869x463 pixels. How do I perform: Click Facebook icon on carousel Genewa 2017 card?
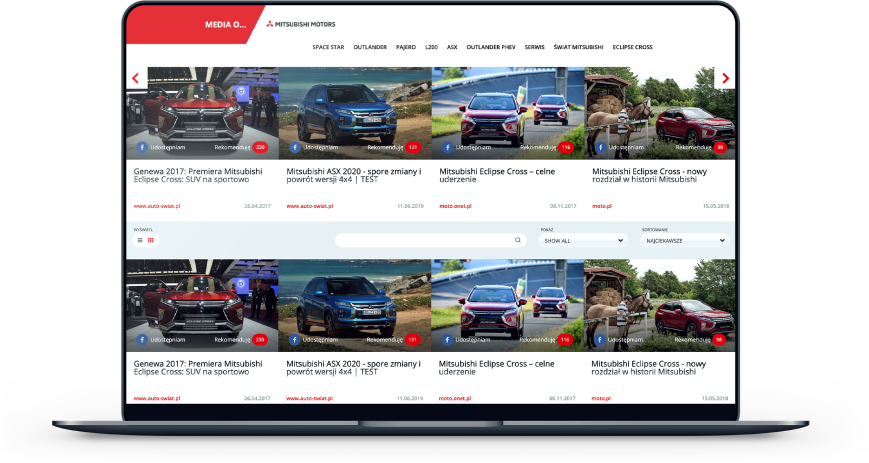[142, 147]
